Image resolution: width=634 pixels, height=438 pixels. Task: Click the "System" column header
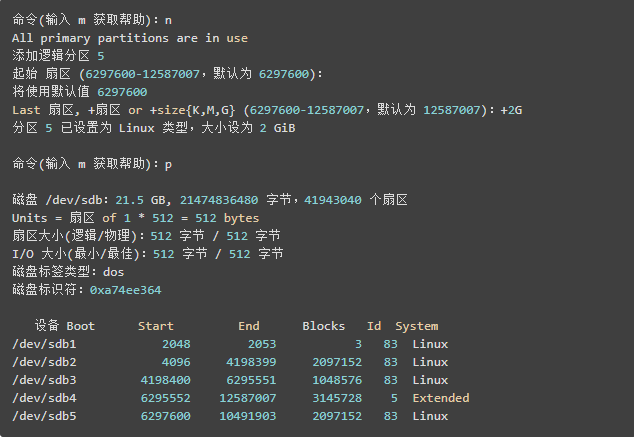(417, 326)
